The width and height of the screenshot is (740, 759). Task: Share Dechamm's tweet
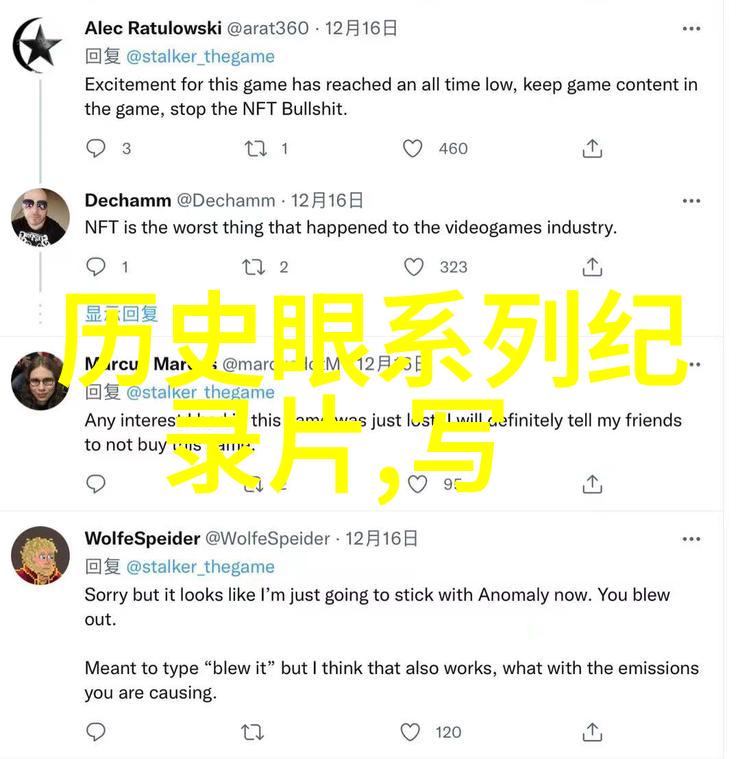tap(592, 267)
